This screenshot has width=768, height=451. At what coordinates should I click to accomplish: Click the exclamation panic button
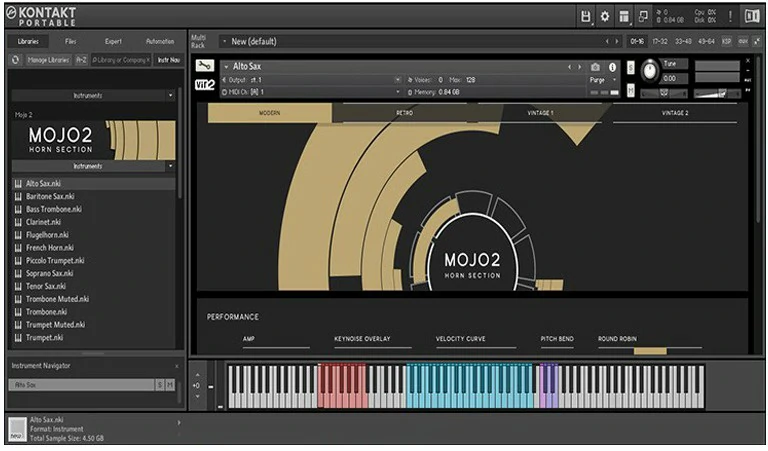coord(730,16)
